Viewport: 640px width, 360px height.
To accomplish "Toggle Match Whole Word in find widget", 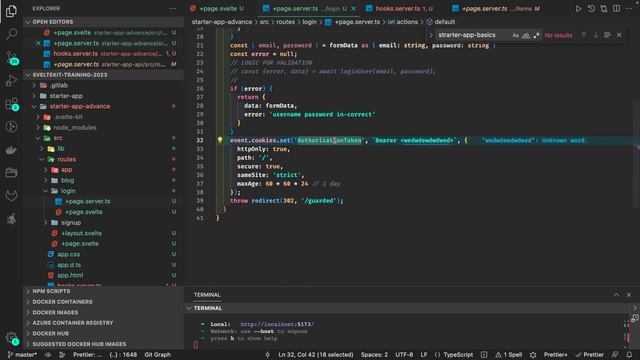I will tap(526, 36).
